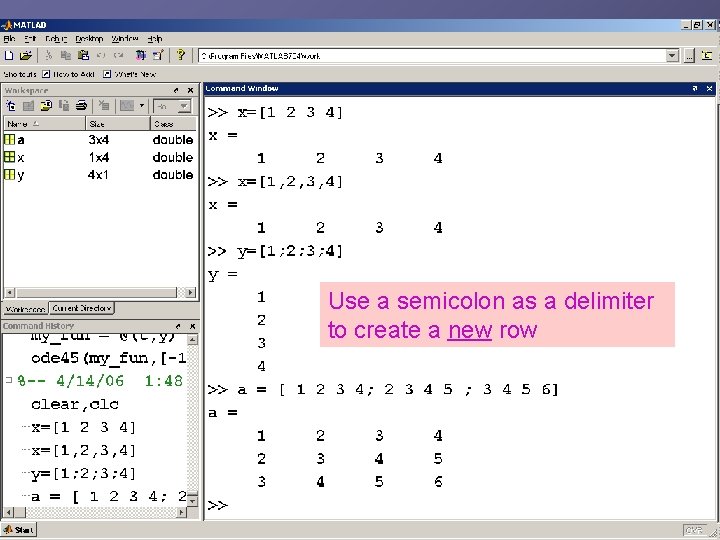Click the current directory path field
Viewport: 720px width, 540px height.
(x=433, y=56)
